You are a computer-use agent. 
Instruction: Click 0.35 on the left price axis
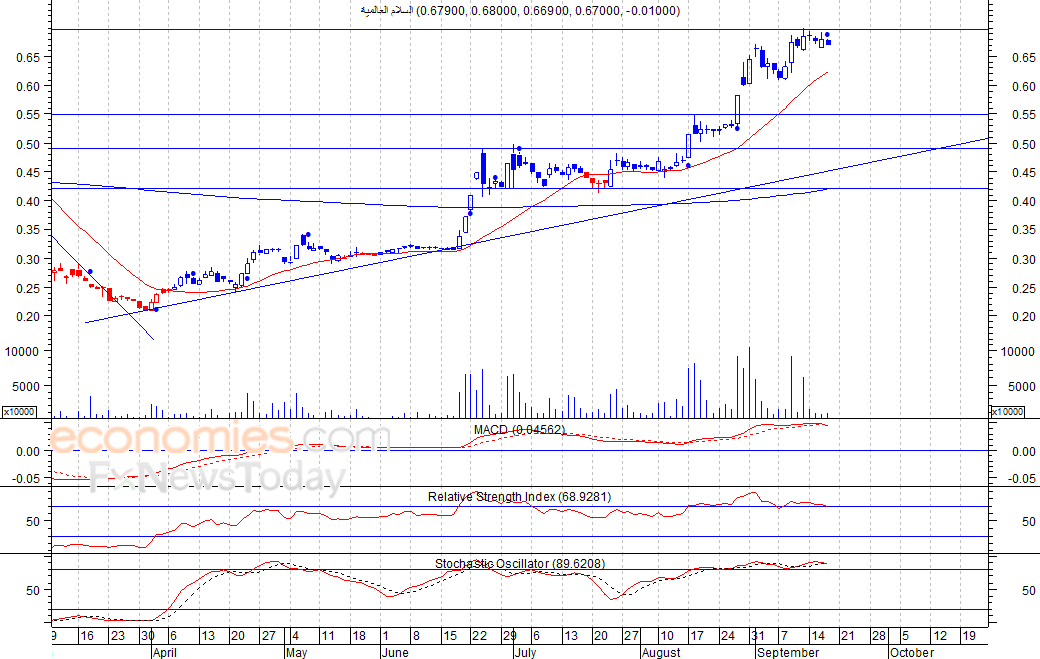point(29,230)
